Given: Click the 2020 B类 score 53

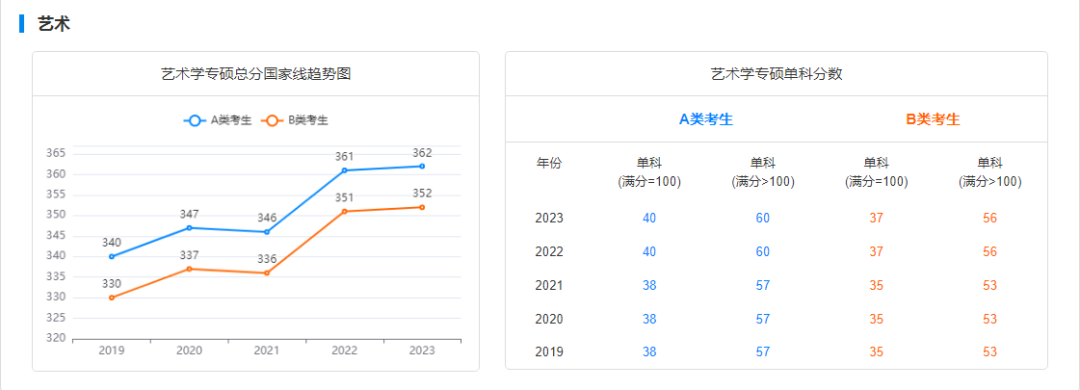Looking at the screenshot, I should click(x=990, y=319).
